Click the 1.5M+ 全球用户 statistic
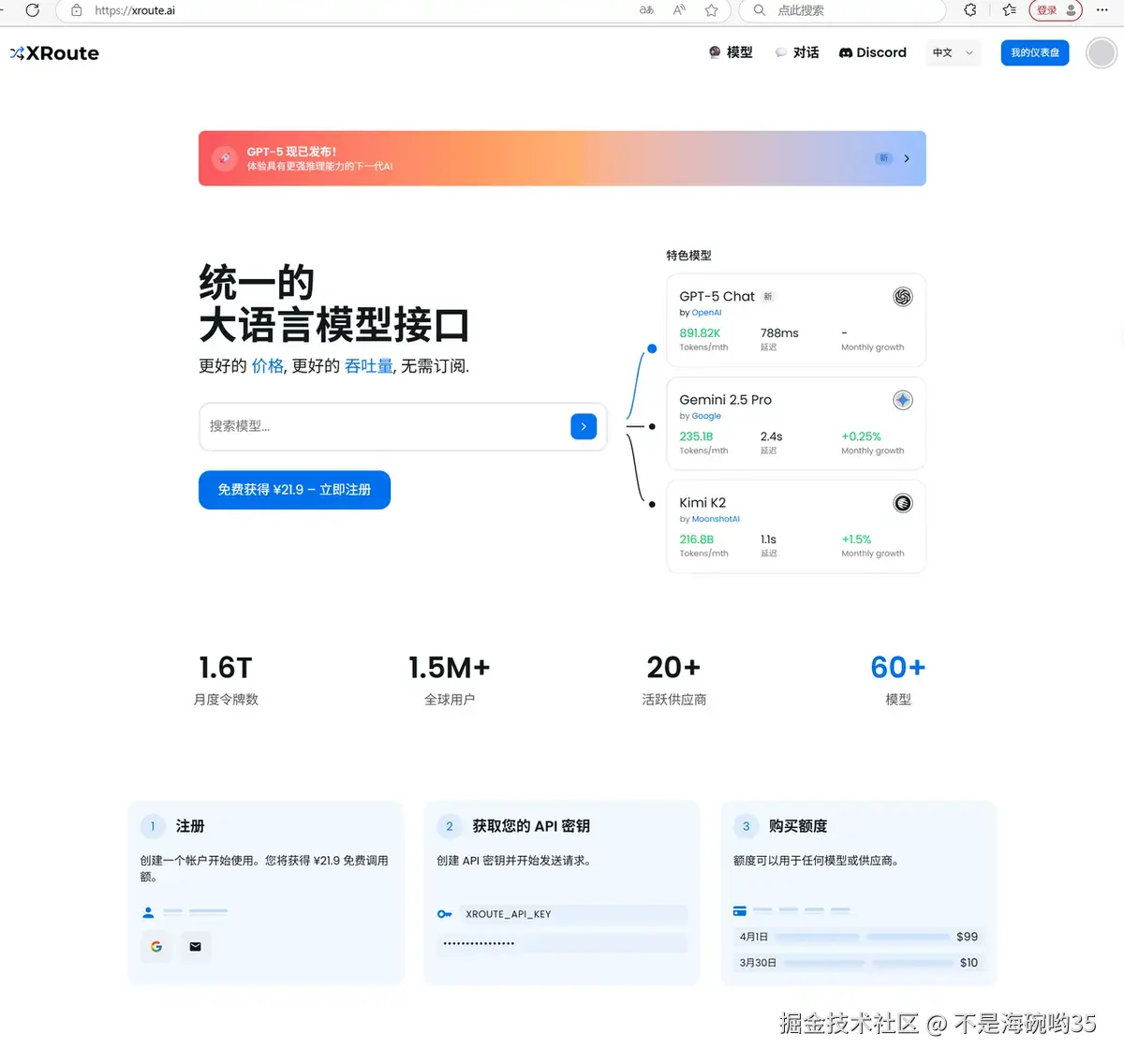The image size is (1124, 1064). 450,680
